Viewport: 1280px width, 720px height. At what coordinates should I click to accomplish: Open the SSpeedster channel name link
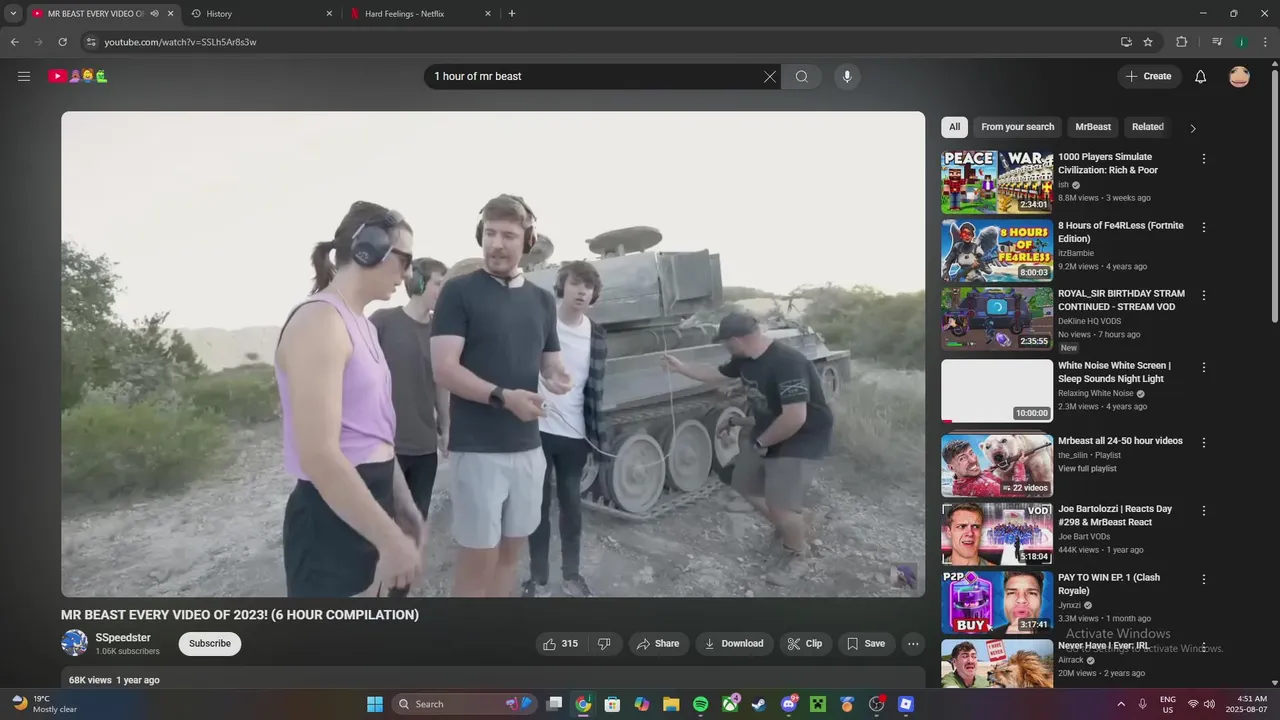pos(123,638)
